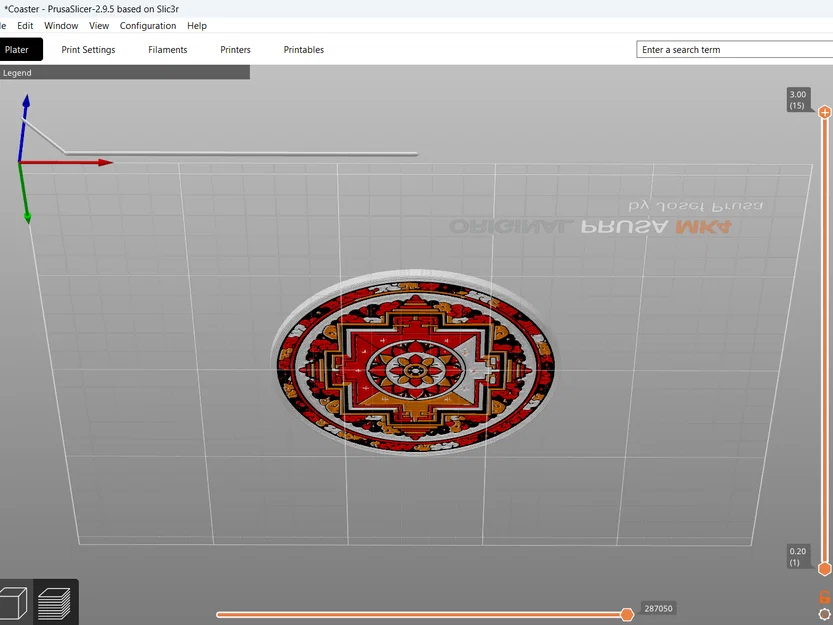Switch to the Printers tab
The height and width of the screenshot is (625, 833).
[x=235, y=49]
